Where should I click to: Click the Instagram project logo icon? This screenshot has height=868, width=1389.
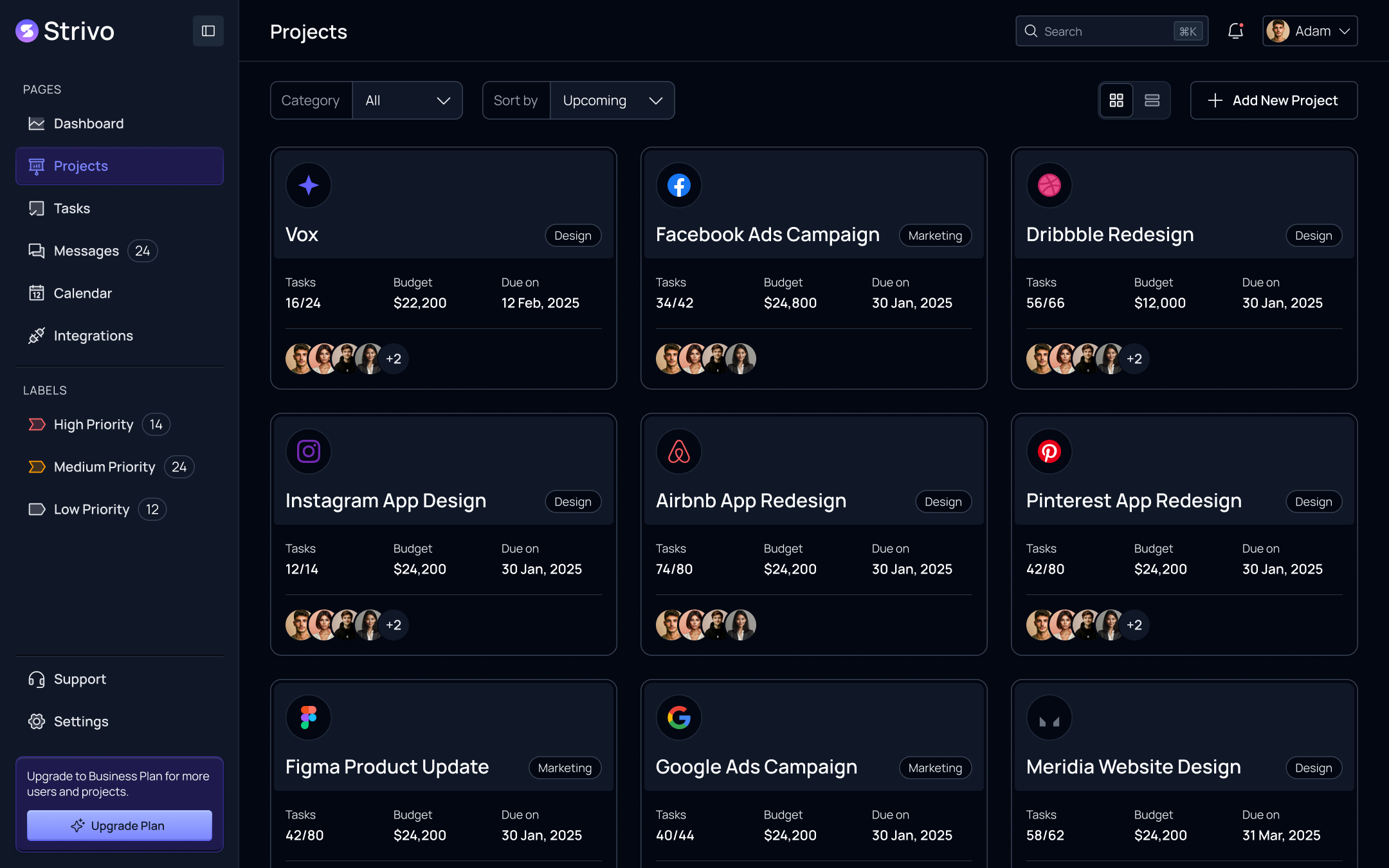[x=308, y=451]
